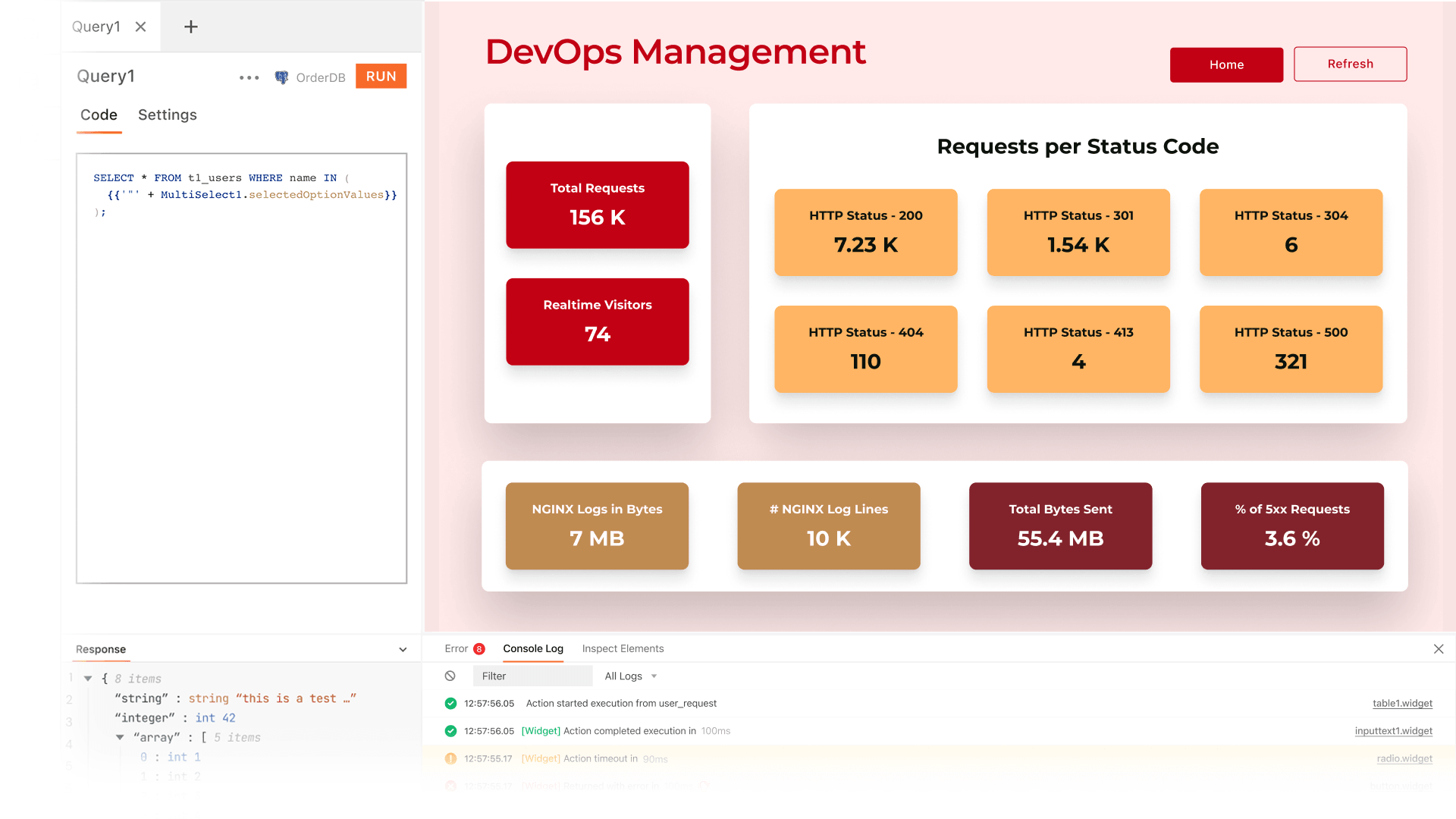The image size is (1456, 819).
Task: Run Query1 with the RUN button
Action: click(x=381, y=76)
